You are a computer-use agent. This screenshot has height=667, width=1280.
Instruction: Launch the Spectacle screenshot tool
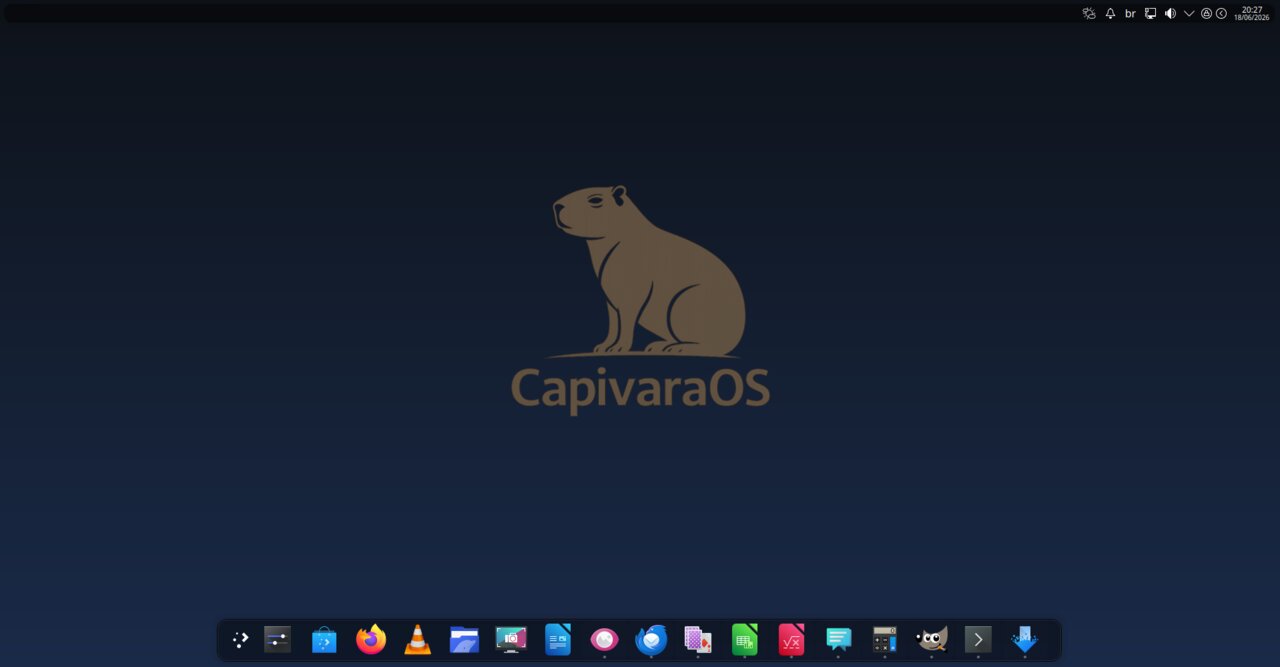pos(511,640)
